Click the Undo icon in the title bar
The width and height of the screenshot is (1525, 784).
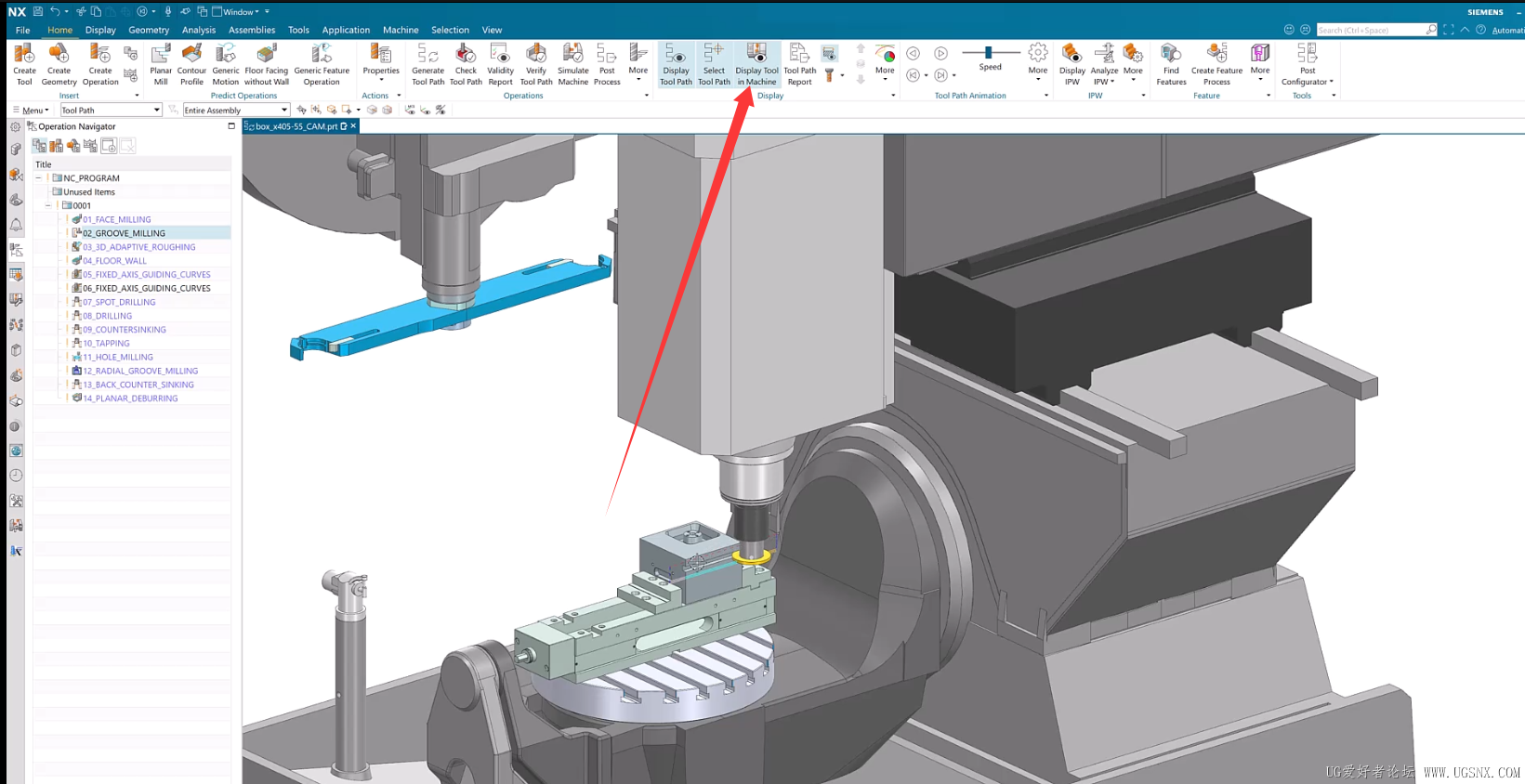(55, 11)
